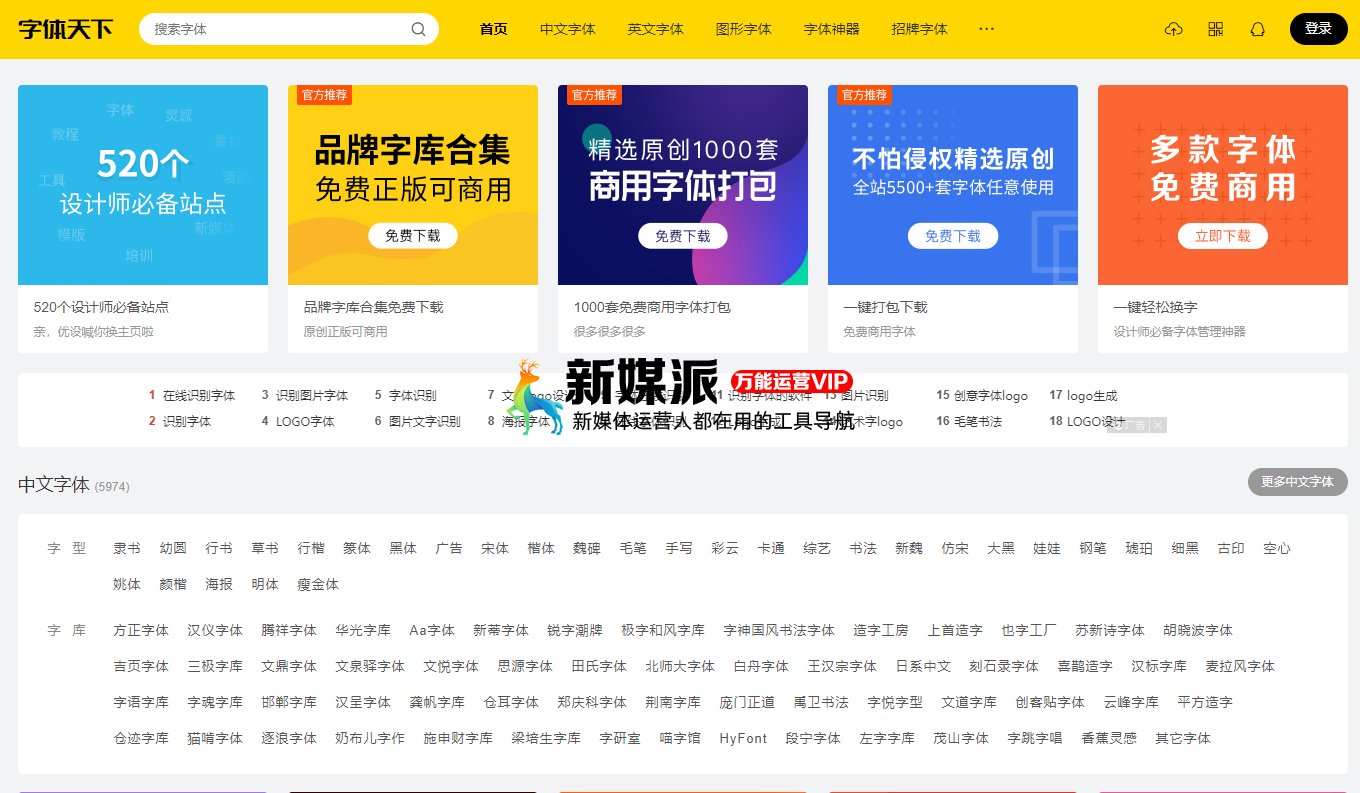
Task: Select the 钢笔 font style
Action: 1093,548
